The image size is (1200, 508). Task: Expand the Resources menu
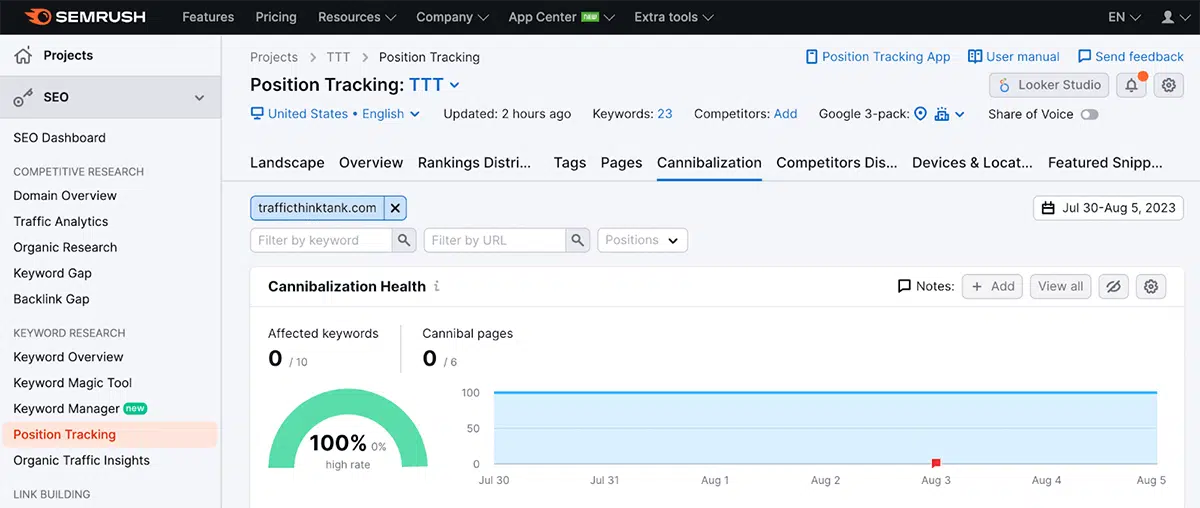pyautogui.click(x=357, y=17)
